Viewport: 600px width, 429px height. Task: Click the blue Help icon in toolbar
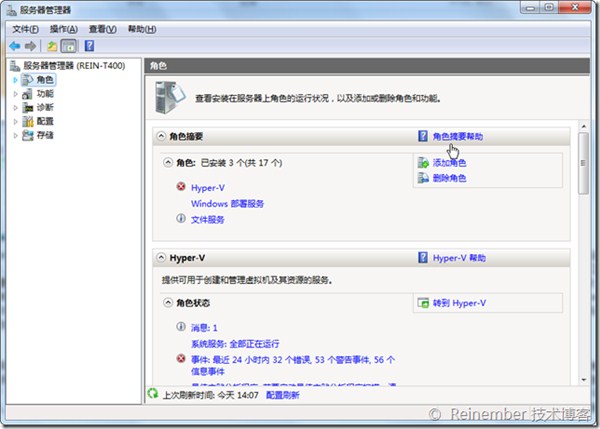coord(89,46)
